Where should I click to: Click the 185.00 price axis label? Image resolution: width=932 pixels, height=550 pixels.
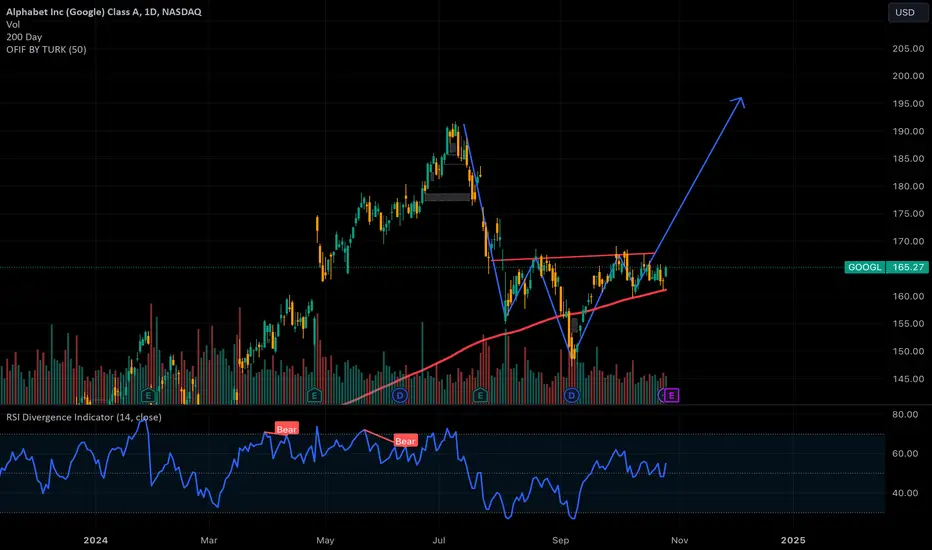point(908,159)
